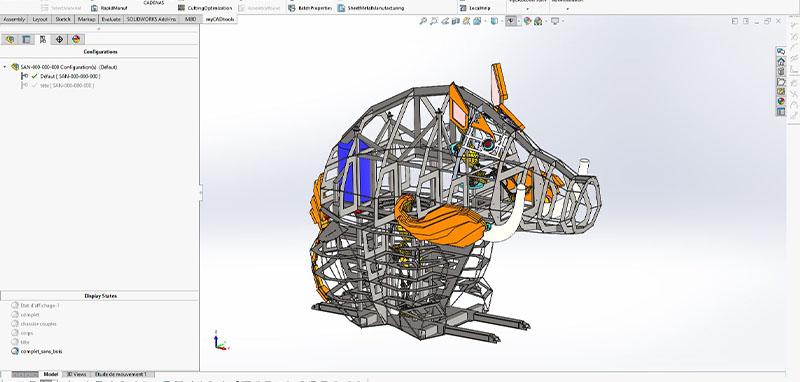This screenshot has width=800, height=382.
Task: Open the File Explorer folder icon in task pane
Action: [781, 82]
